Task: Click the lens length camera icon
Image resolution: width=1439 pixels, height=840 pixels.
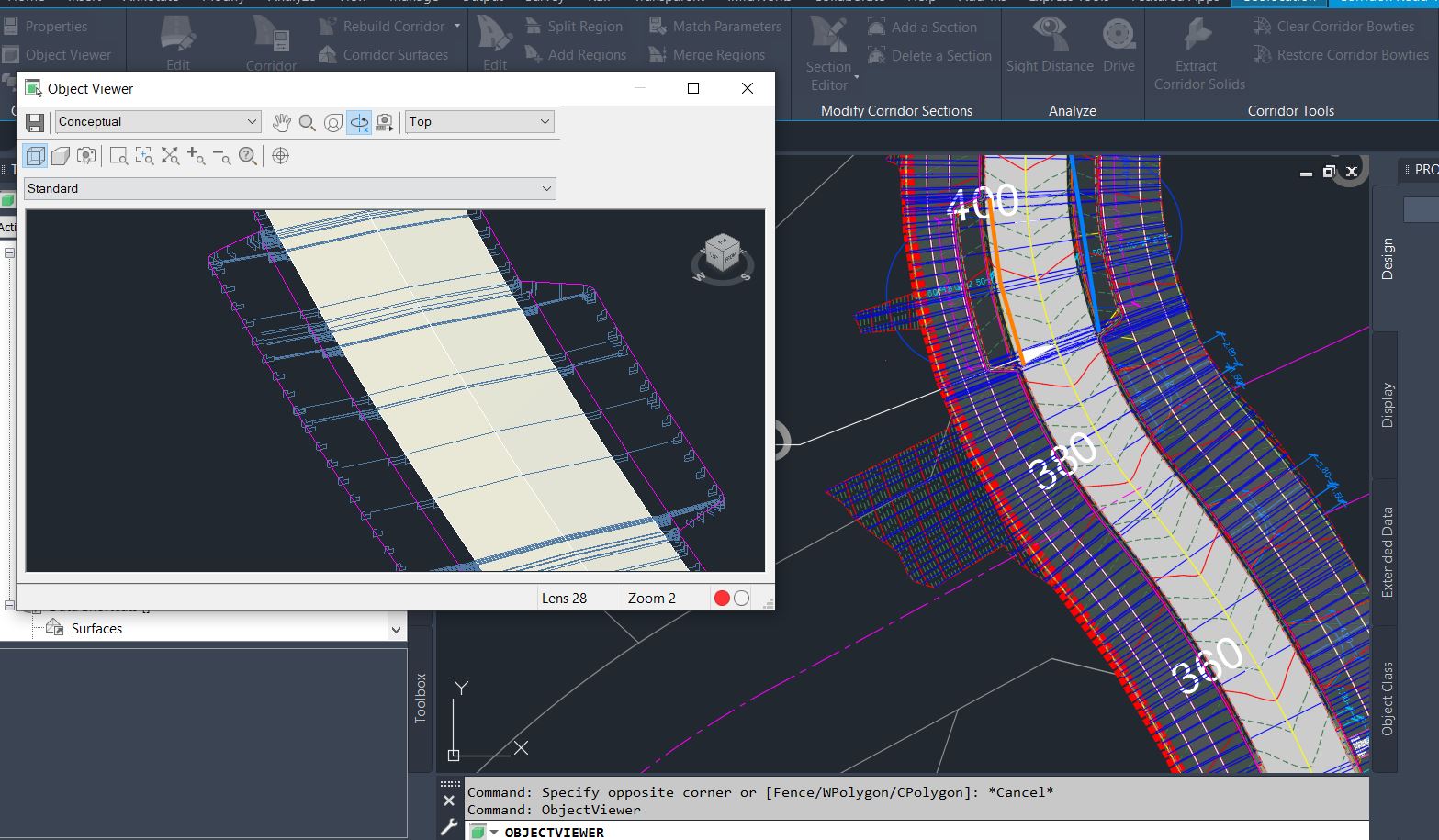Action: (x=86, y=156)
